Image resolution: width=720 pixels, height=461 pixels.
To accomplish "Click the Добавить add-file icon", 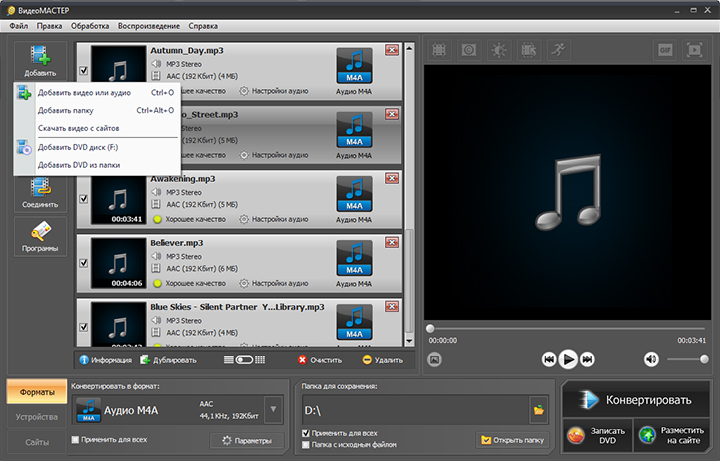I will [40, 61].
